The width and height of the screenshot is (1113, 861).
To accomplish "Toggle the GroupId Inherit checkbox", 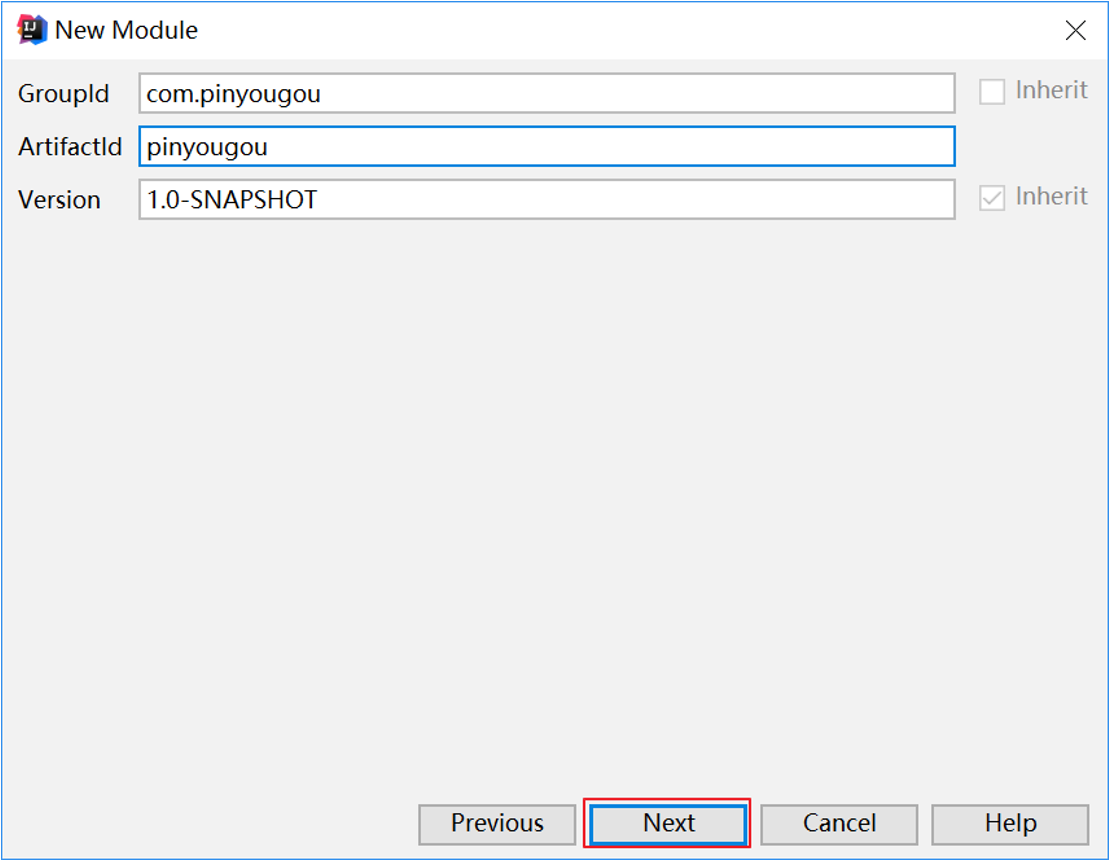I will 992,92.
